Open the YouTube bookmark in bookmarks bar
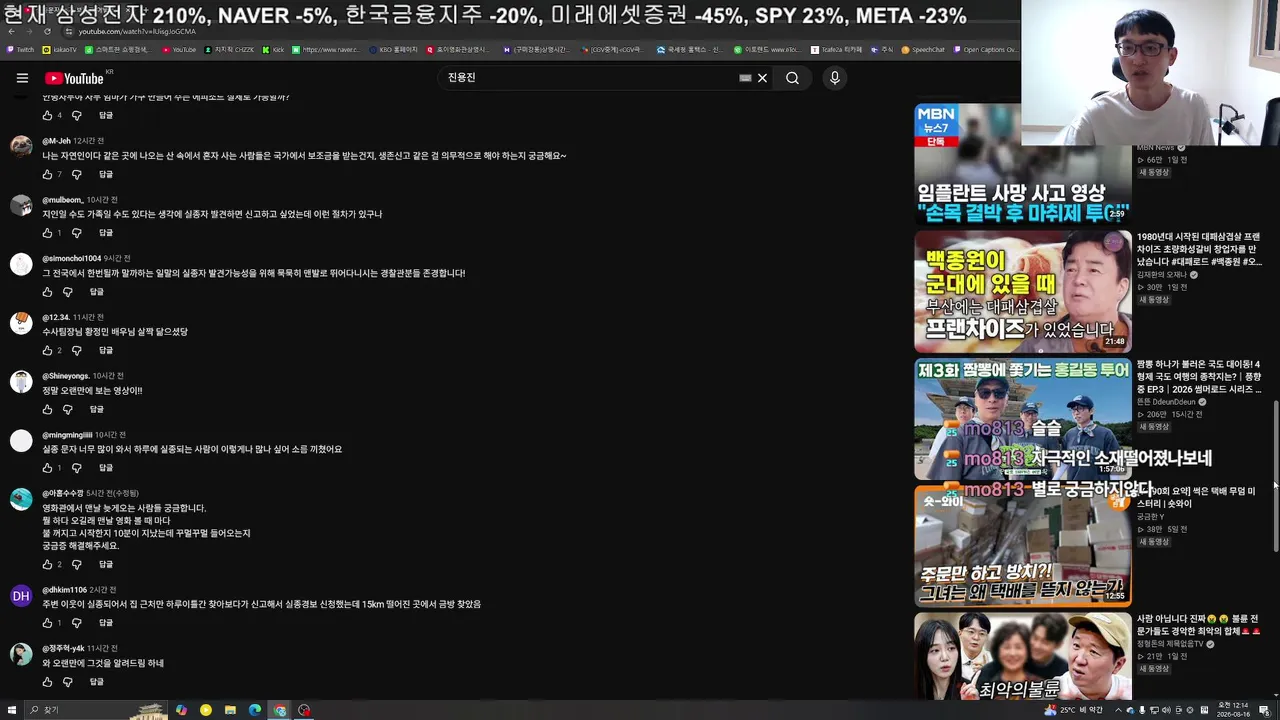 pos(179,49)
